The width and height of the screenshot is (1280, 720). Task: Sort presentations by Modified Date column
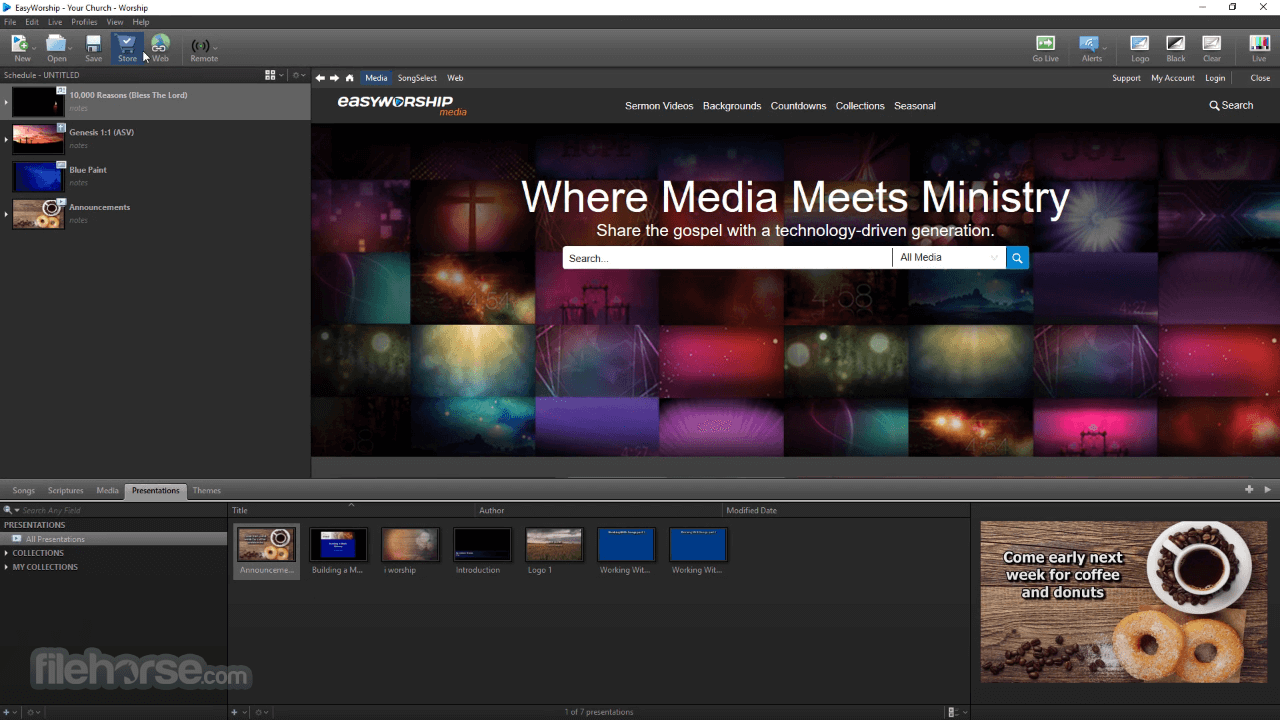click(845, 510)
